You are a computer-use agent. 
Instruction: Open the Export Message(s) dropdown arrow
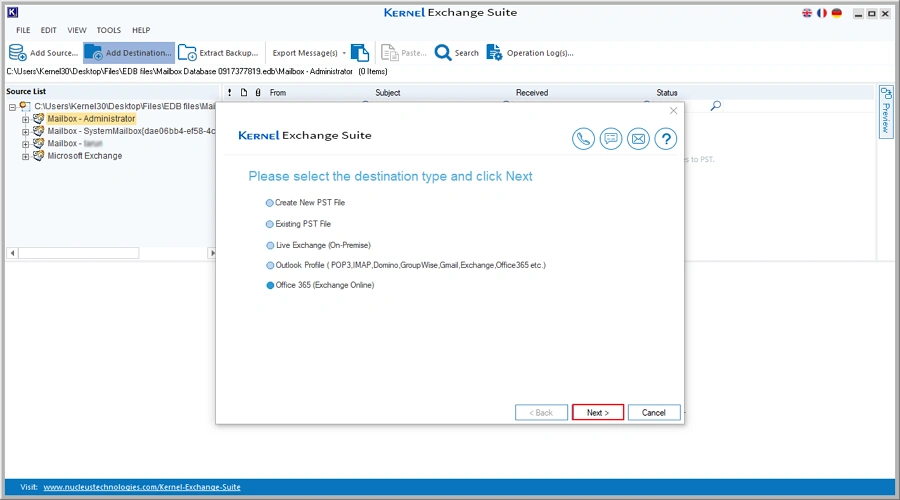pyautogui.click(x=344, y=53)
